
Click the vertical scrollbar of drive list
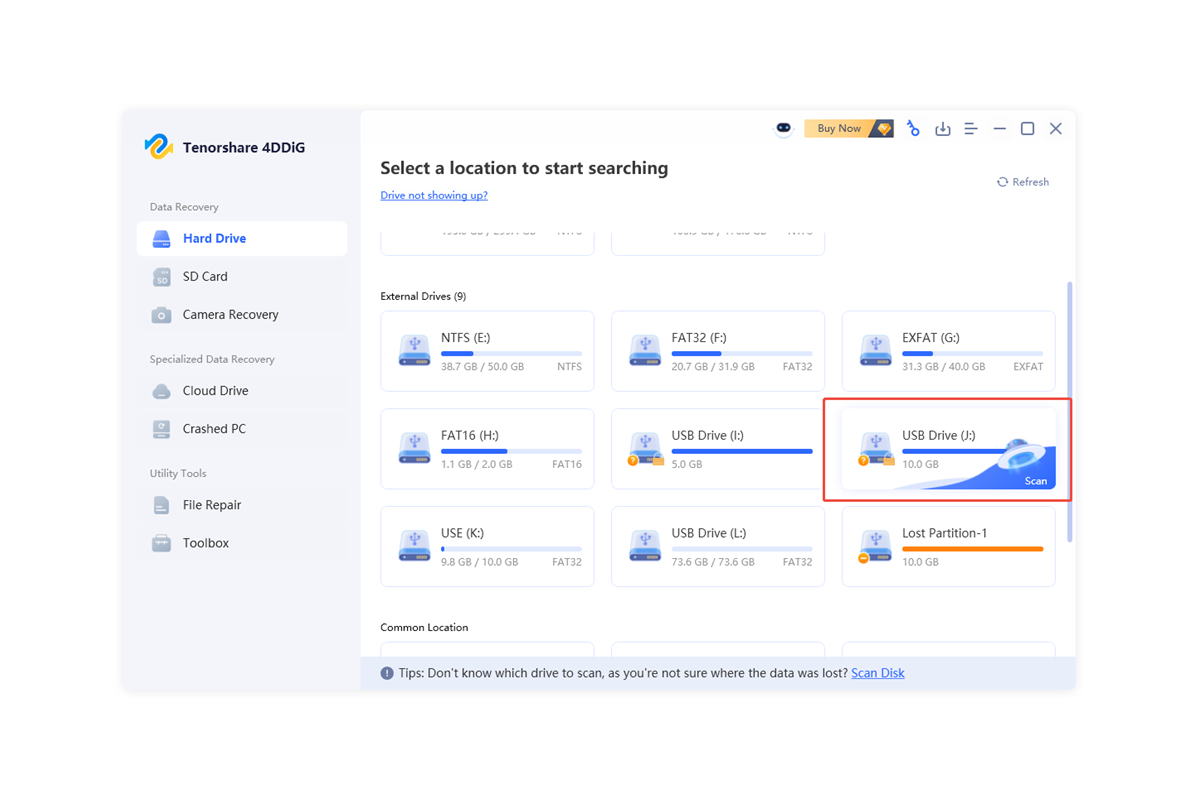click(1070, 410)
